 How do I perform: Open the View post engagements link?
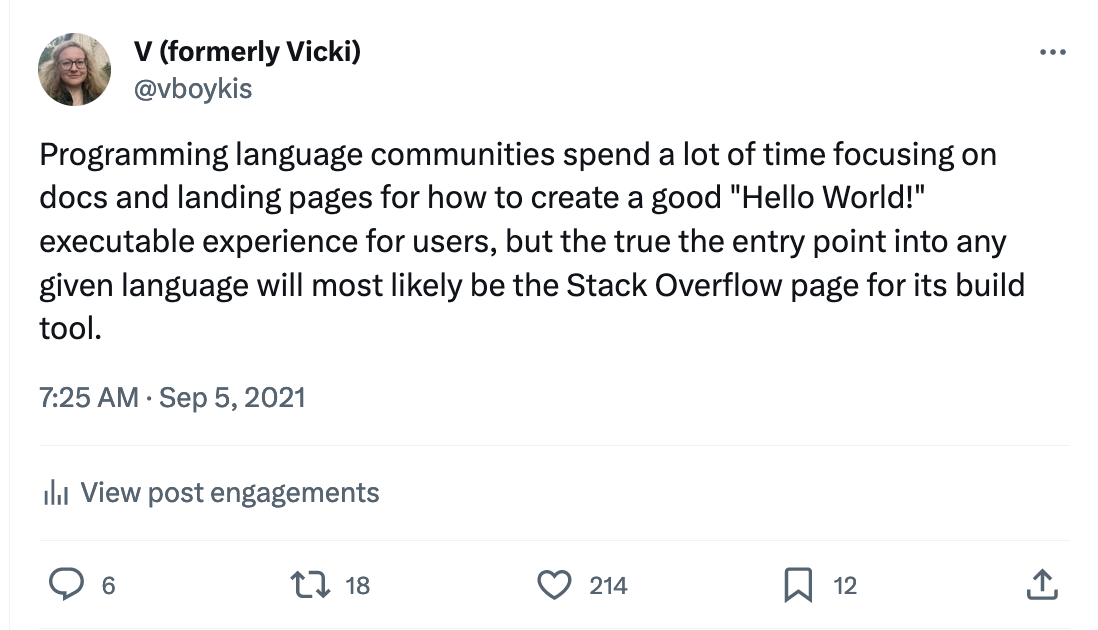tap(230, 493)
